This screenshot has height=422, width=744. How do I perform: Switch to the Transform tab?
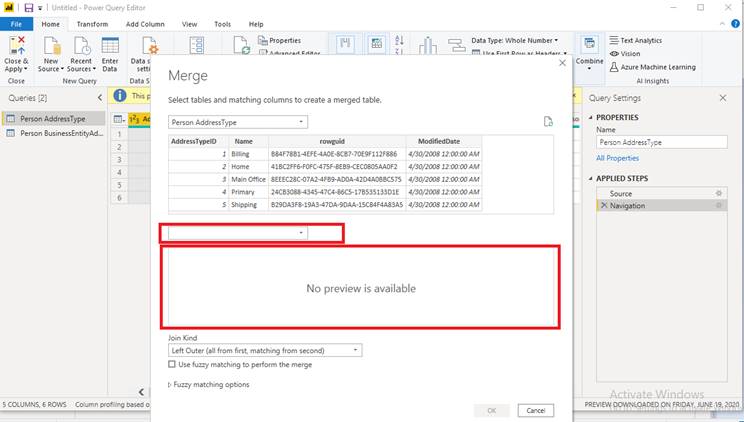(92, 24)
